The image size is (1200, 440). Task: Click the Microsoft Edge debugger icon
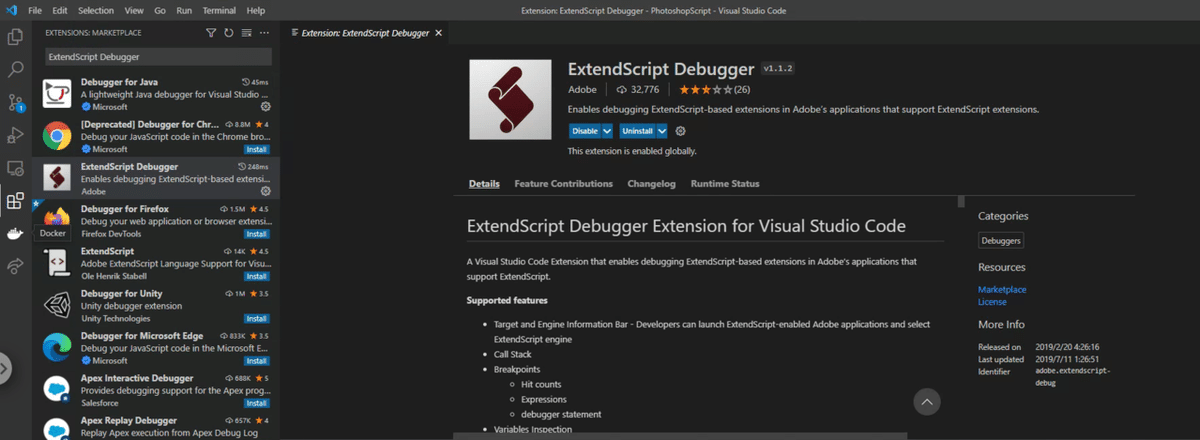point(56,346)
